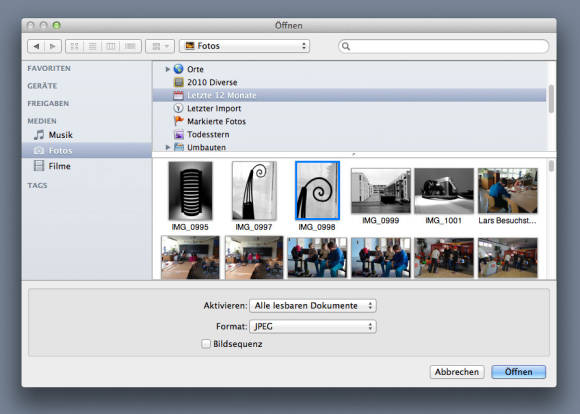This screenshot has height=414, width=580.
Task: Select the IMG_0995 thumbnail
Action: pos(190,196)
